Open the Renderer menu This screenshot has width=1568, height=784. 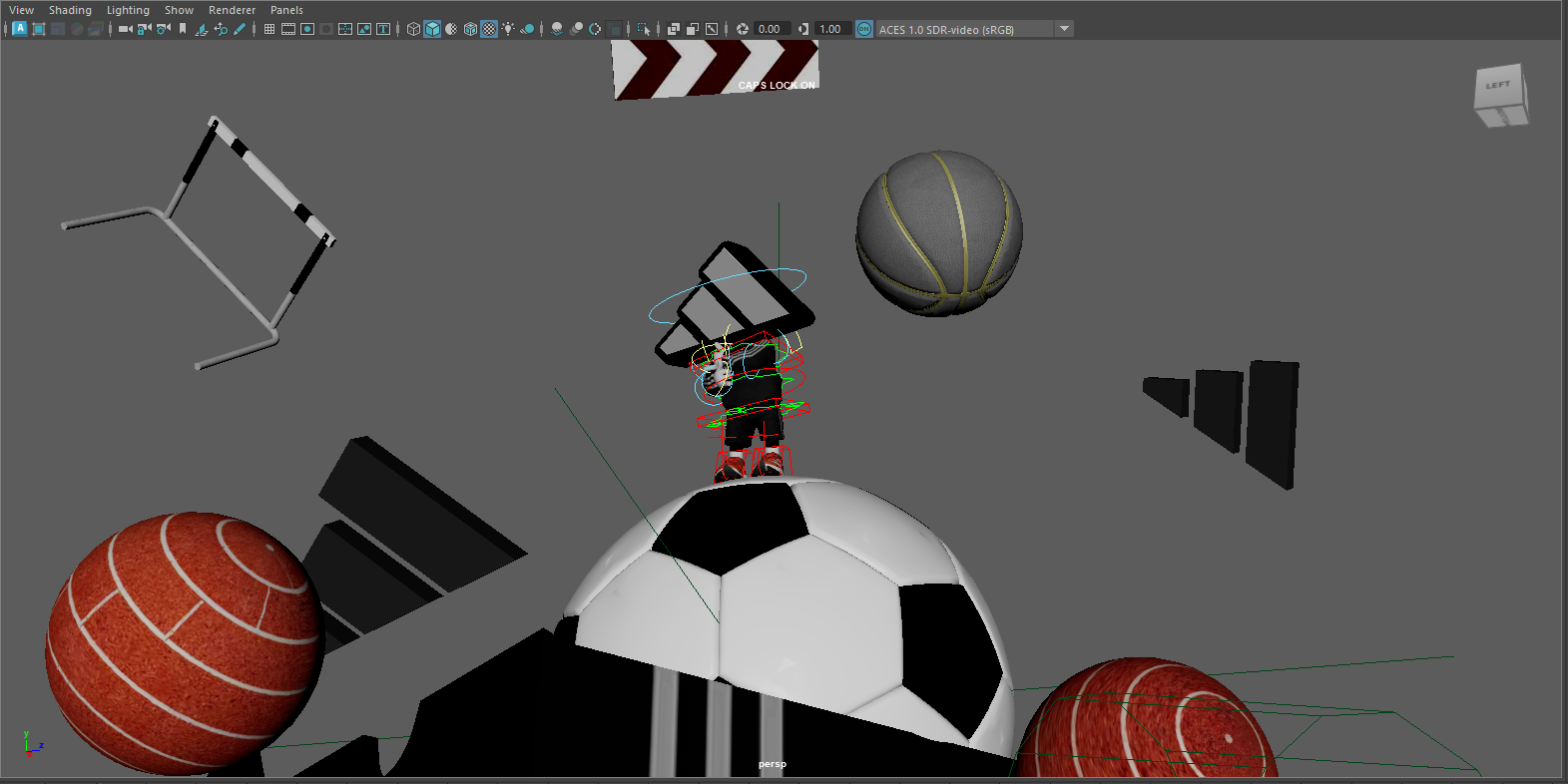(x=232, y=10)
